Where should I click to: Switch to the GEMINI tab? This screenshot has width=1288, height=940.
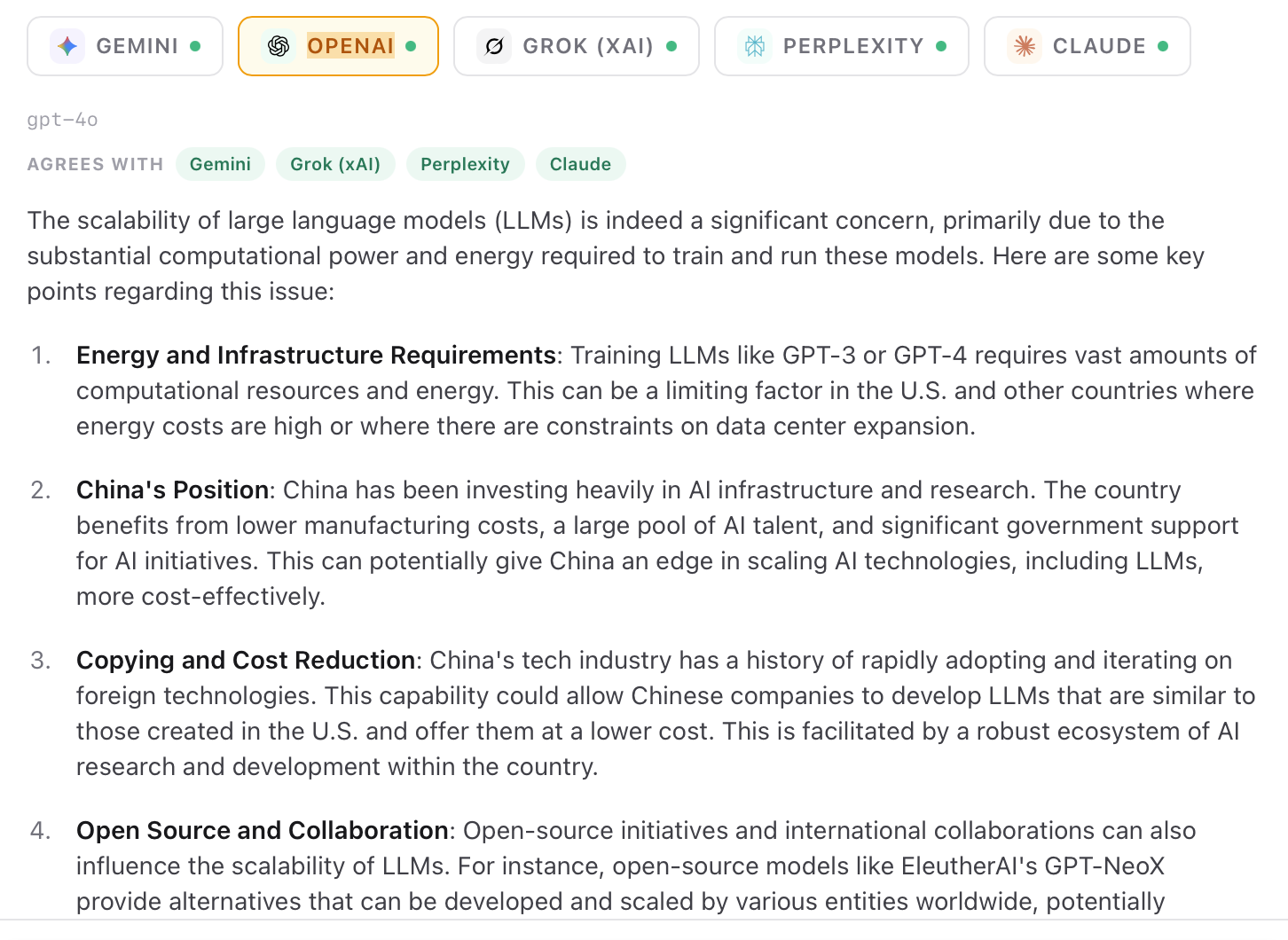[125, 46]
